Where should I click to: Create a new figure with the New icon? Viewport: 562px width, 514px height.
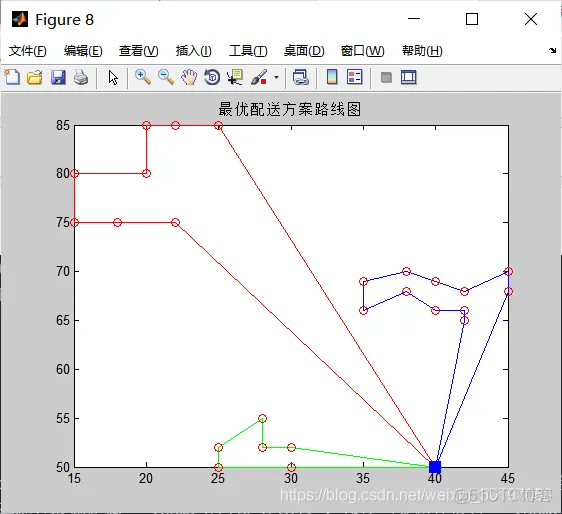click(12, 77)
